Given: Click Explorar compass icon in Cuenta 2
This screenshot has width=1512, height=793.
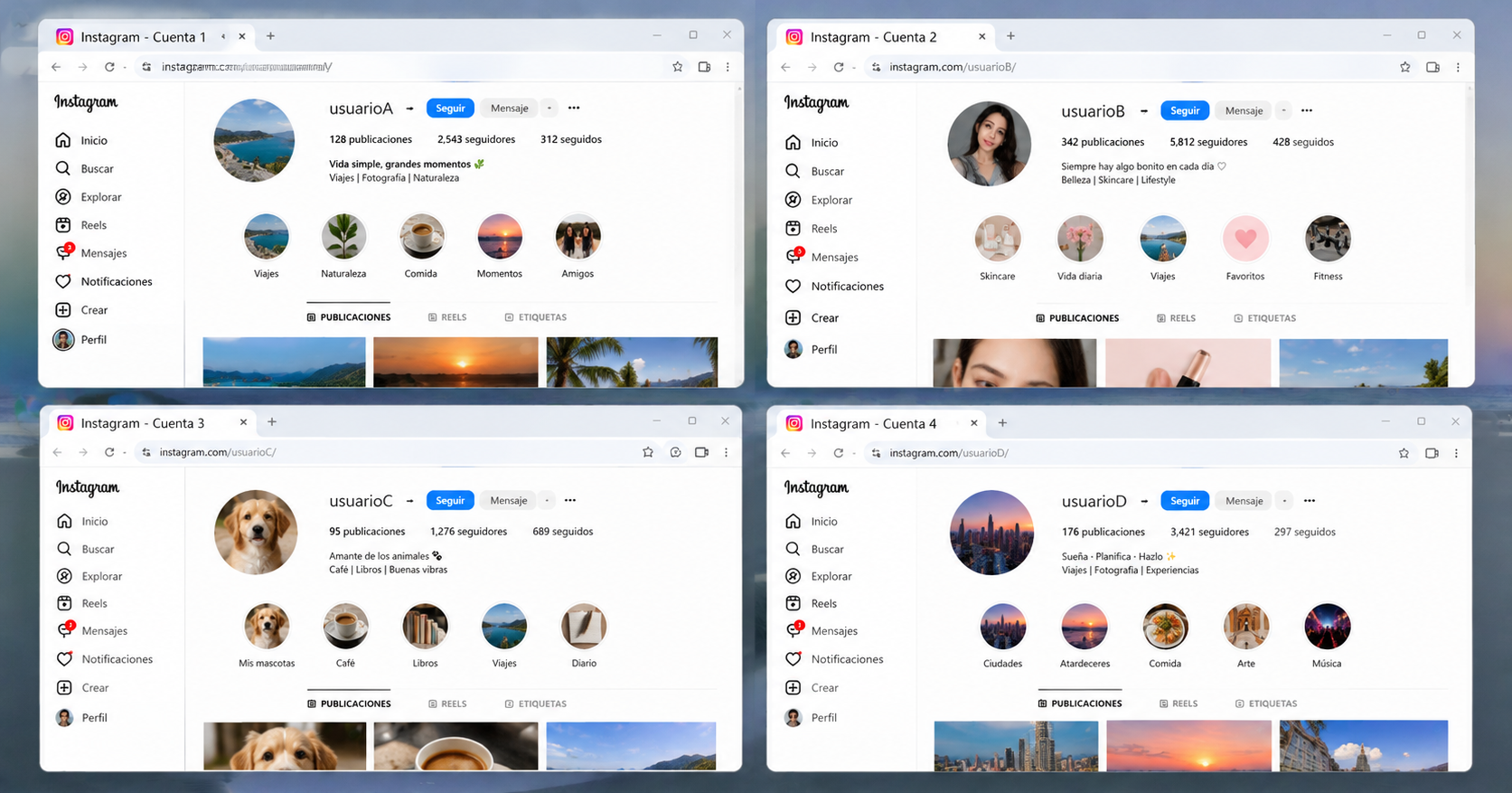Looking at the screenshot, I should [x=793, y=200].
